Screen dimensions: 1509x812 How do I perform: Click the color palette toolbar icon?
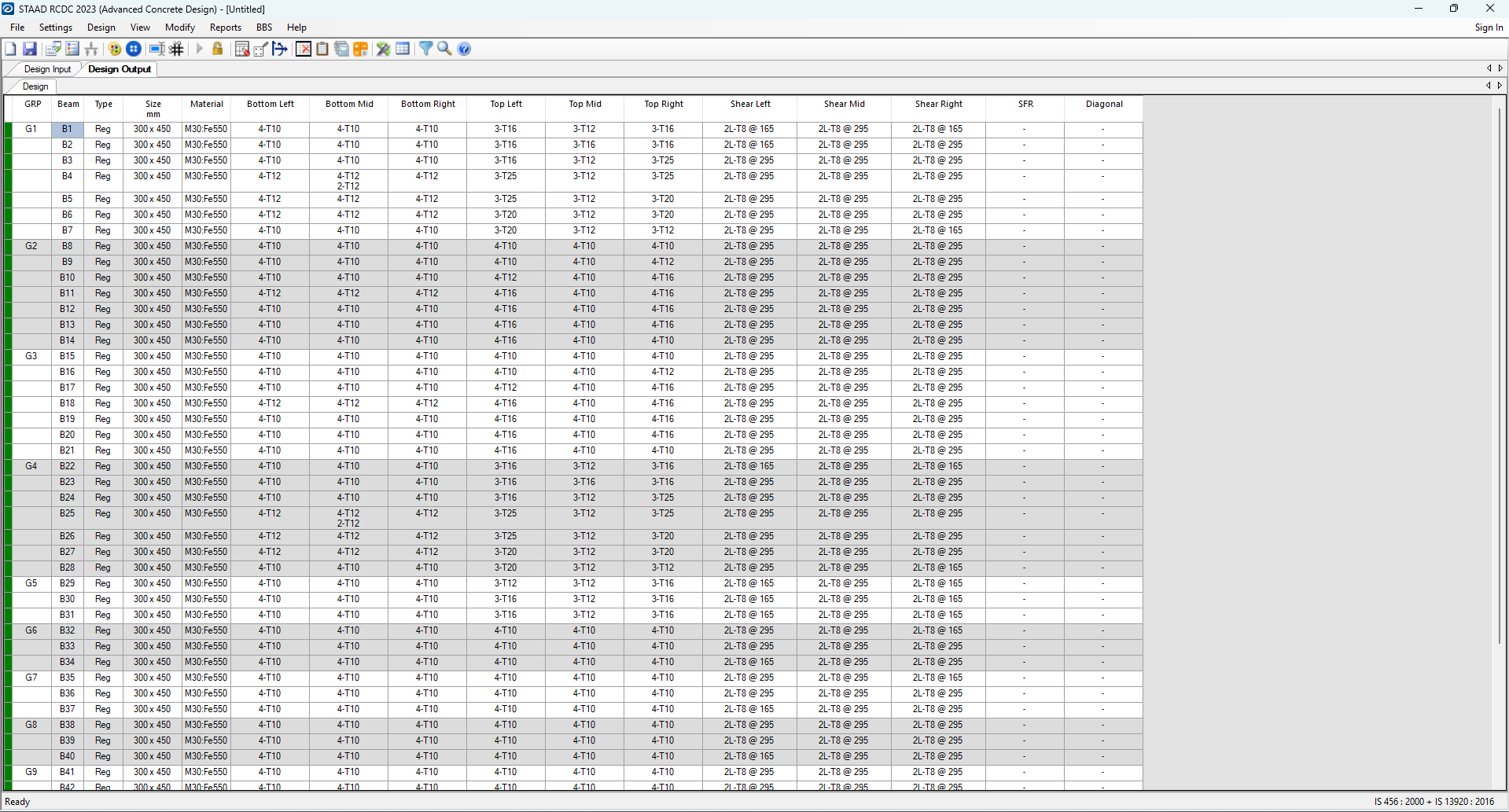(x=115, y=49)
